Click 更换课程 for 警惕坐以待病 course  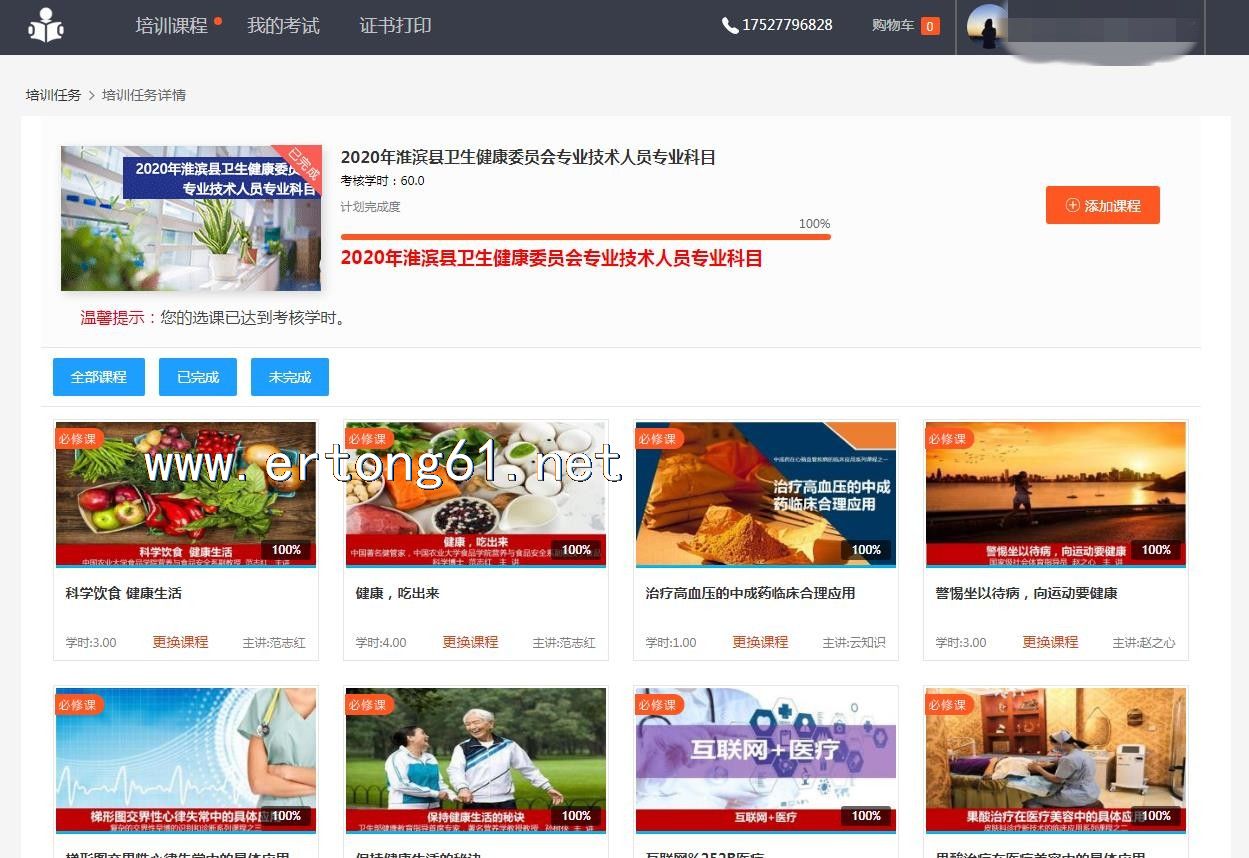click(1050, 642)
